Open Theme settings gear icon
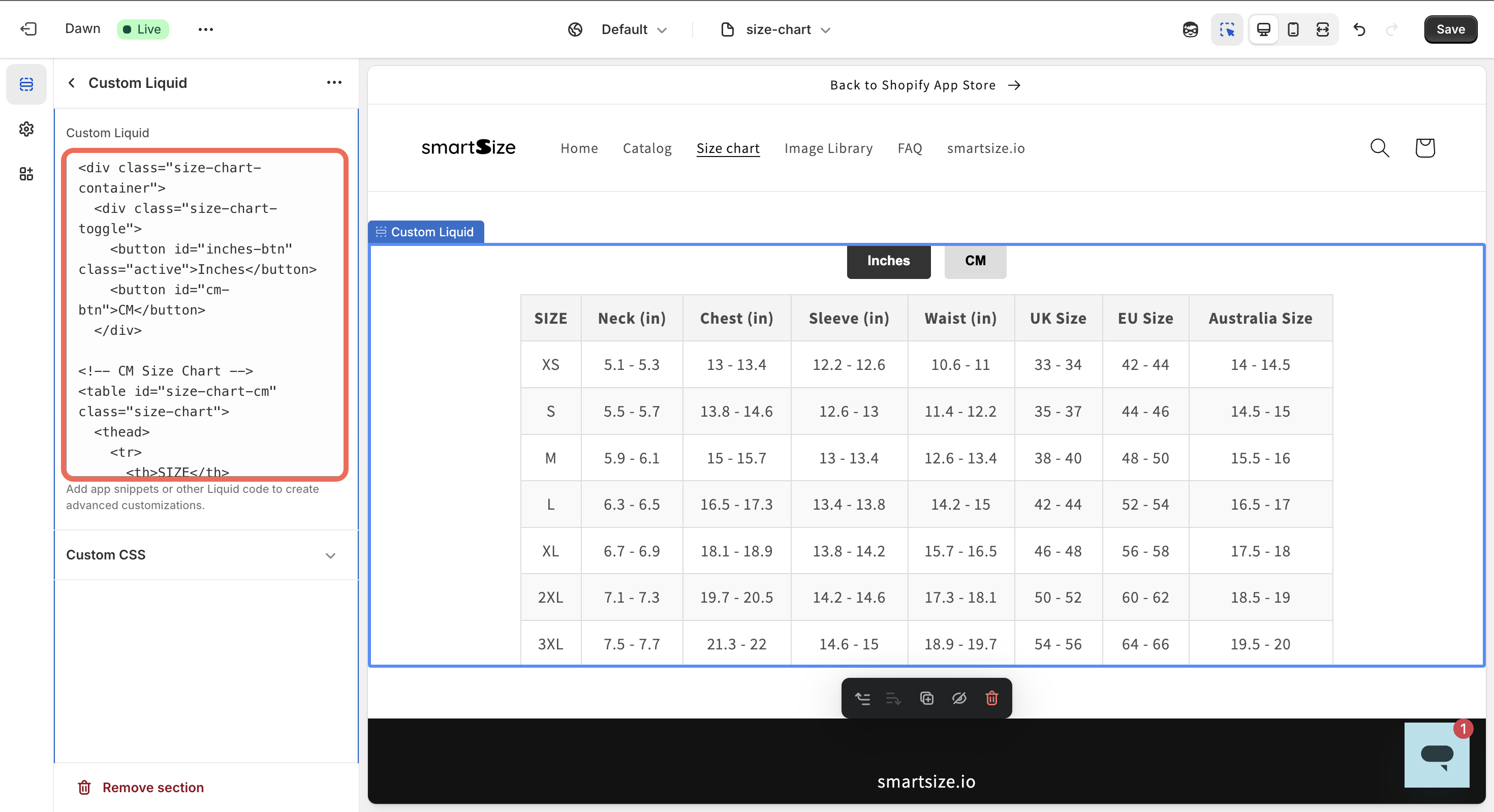 click(x=26, y=129)
